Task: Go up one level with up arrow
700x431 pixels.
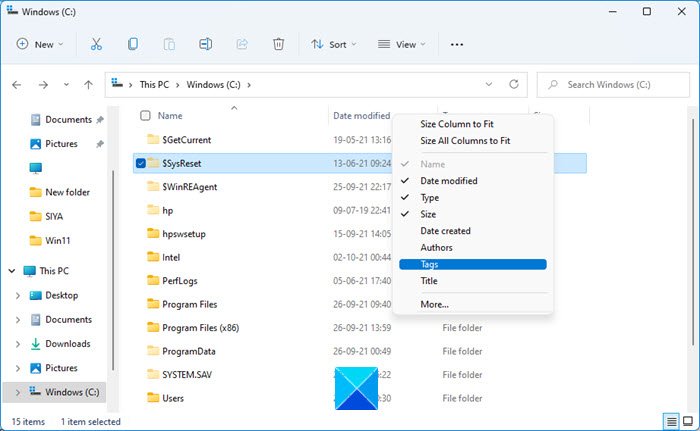Action: (88, 84)
